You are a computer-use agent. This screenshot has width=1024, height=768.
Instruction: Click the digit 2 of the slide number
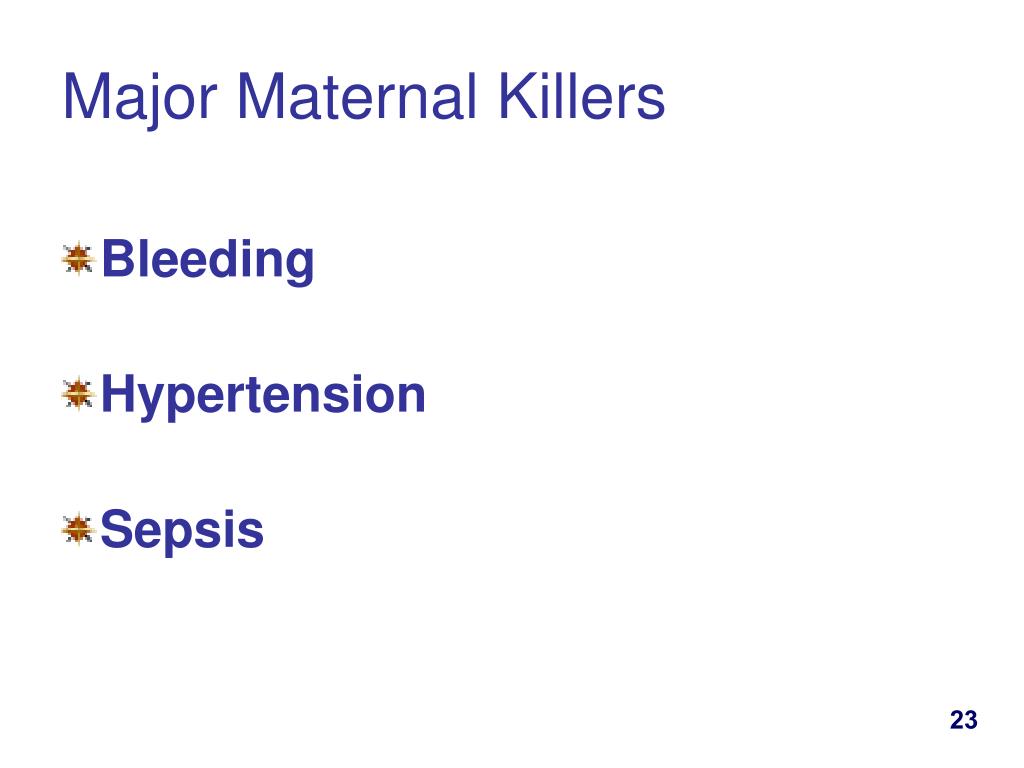pyautogui.click(x=957, y=720)
